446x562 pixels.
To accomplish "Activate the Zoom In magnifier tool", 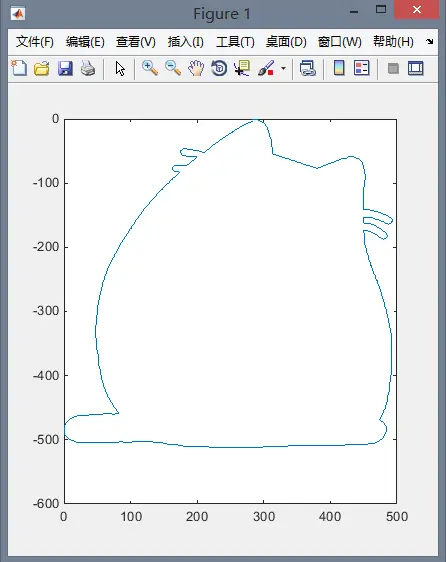I will click(150, 68).
